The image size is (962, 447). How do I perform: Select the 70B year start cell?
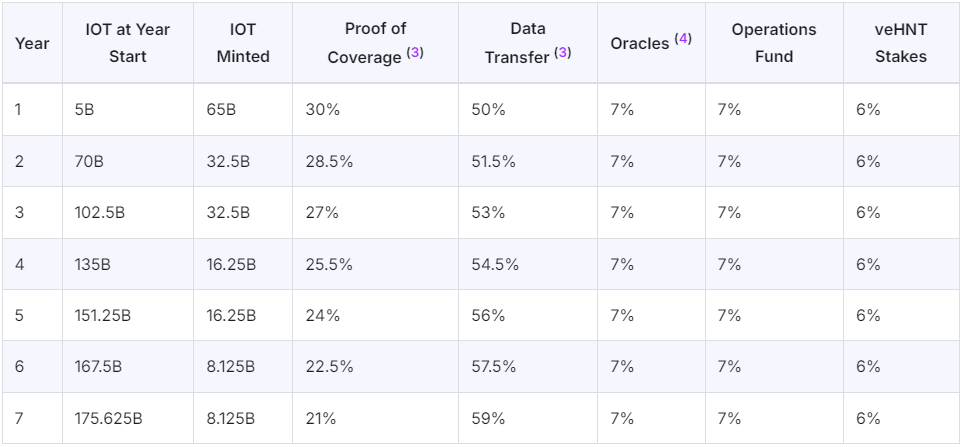click(89, 162)
